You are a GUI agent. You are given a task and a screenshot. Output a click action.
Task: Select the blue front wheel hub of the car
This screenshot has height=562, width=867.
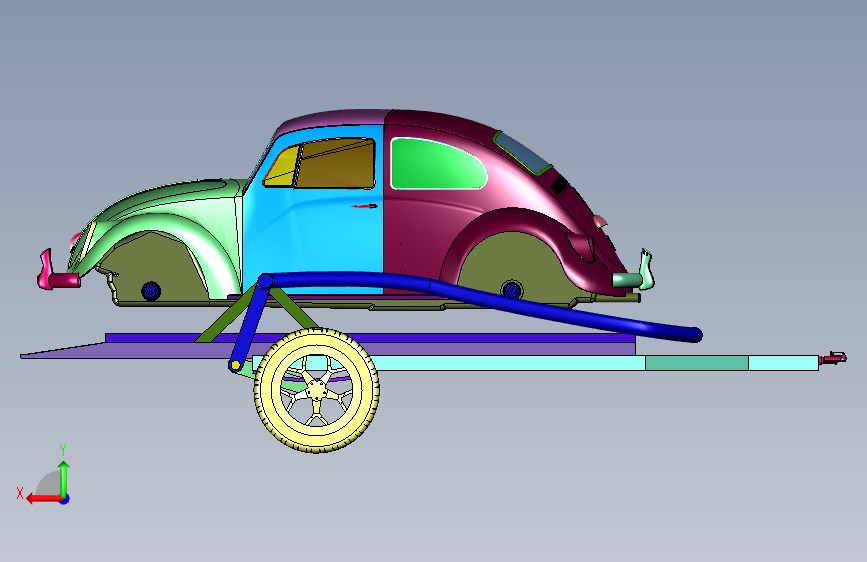click(x=151, y=290)
